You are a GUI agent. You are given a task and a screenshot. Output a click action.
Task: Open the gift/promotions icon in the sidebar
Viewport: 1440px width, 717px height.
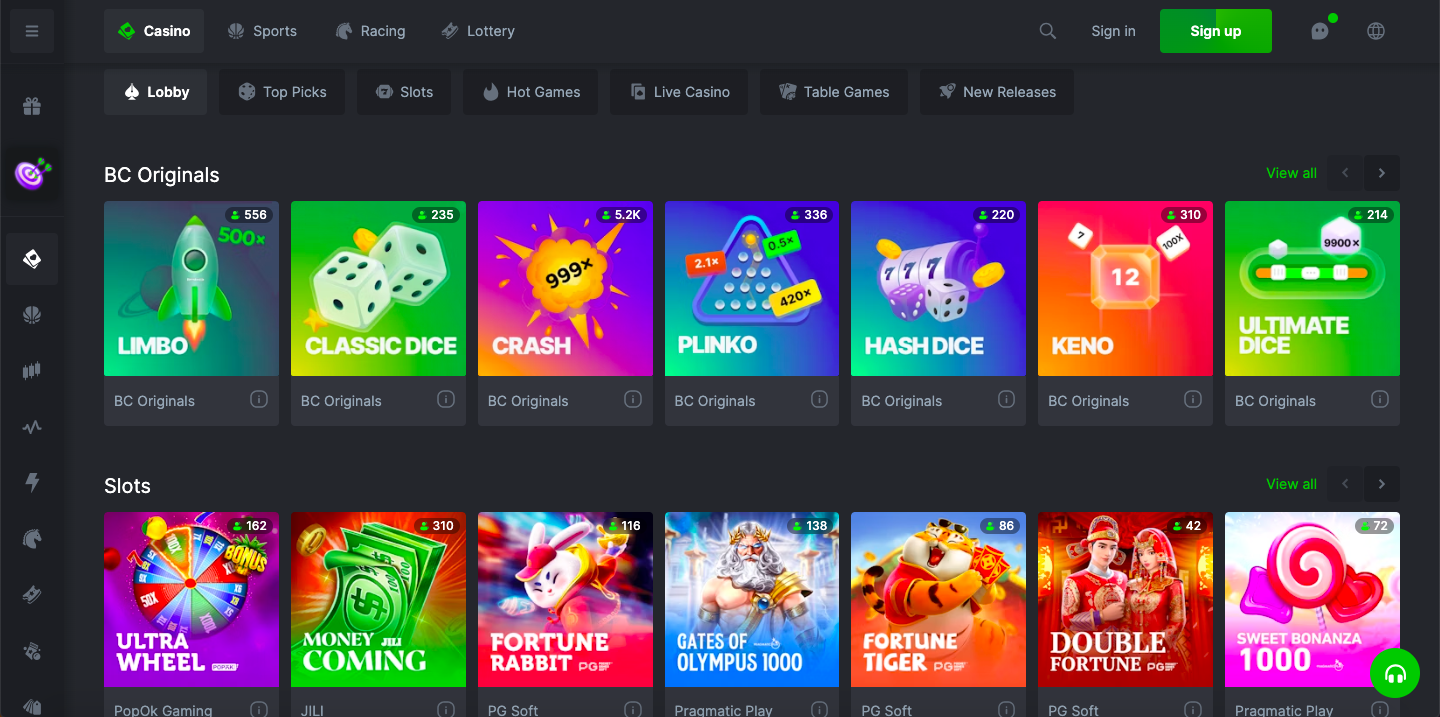point(32,104)
